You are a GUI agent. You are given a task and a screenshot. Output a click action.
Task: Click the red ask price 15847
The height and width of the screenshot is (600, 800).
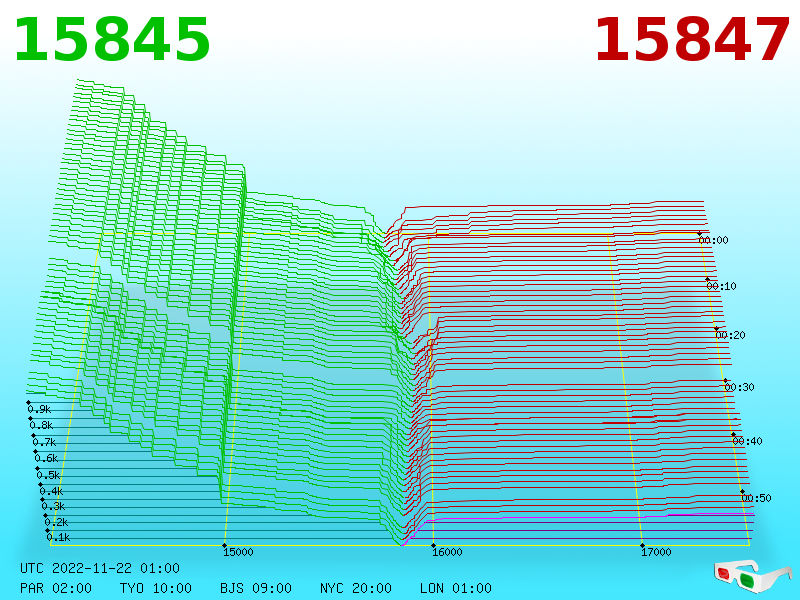[x=692, y=40]
